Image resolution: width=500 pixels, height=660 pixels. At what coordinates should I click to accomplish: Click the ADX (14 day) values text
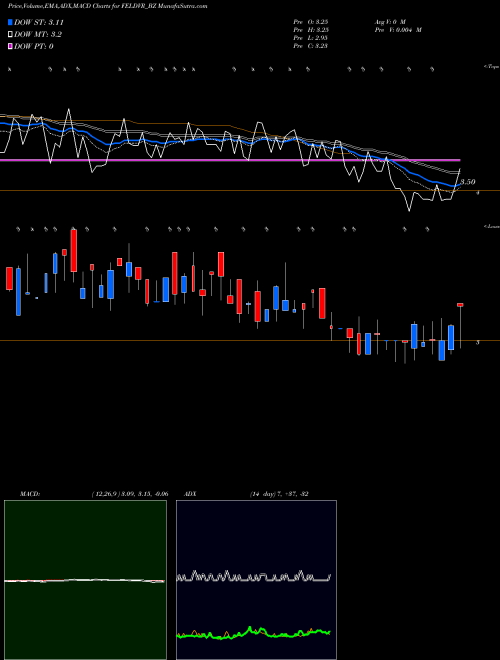point(279,494)
